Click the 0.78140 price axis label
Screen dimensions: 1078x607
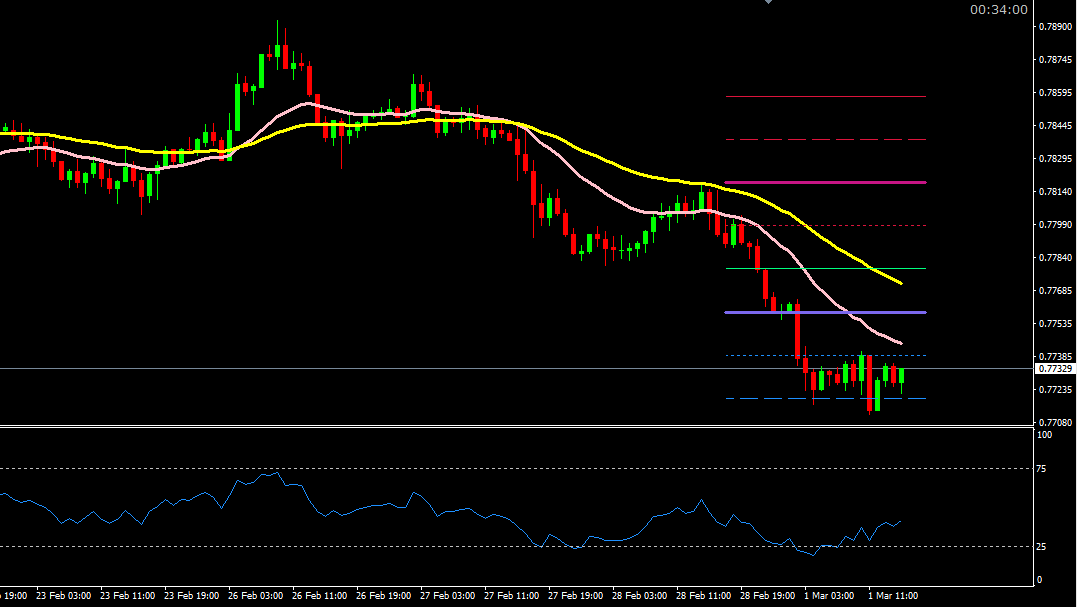point(1055,192)
